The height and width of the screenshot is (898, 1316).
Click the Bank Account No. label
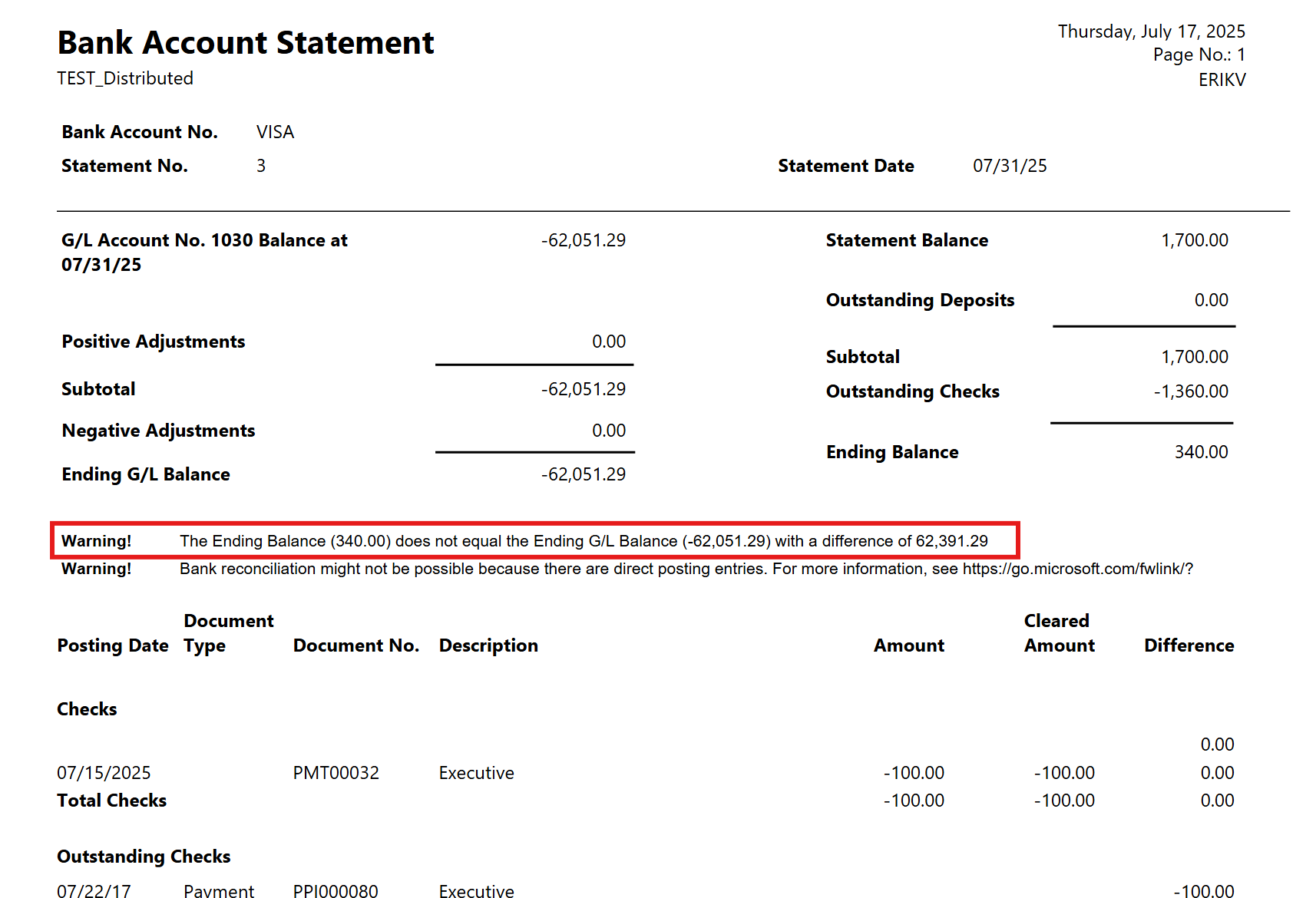click(140, 132)
